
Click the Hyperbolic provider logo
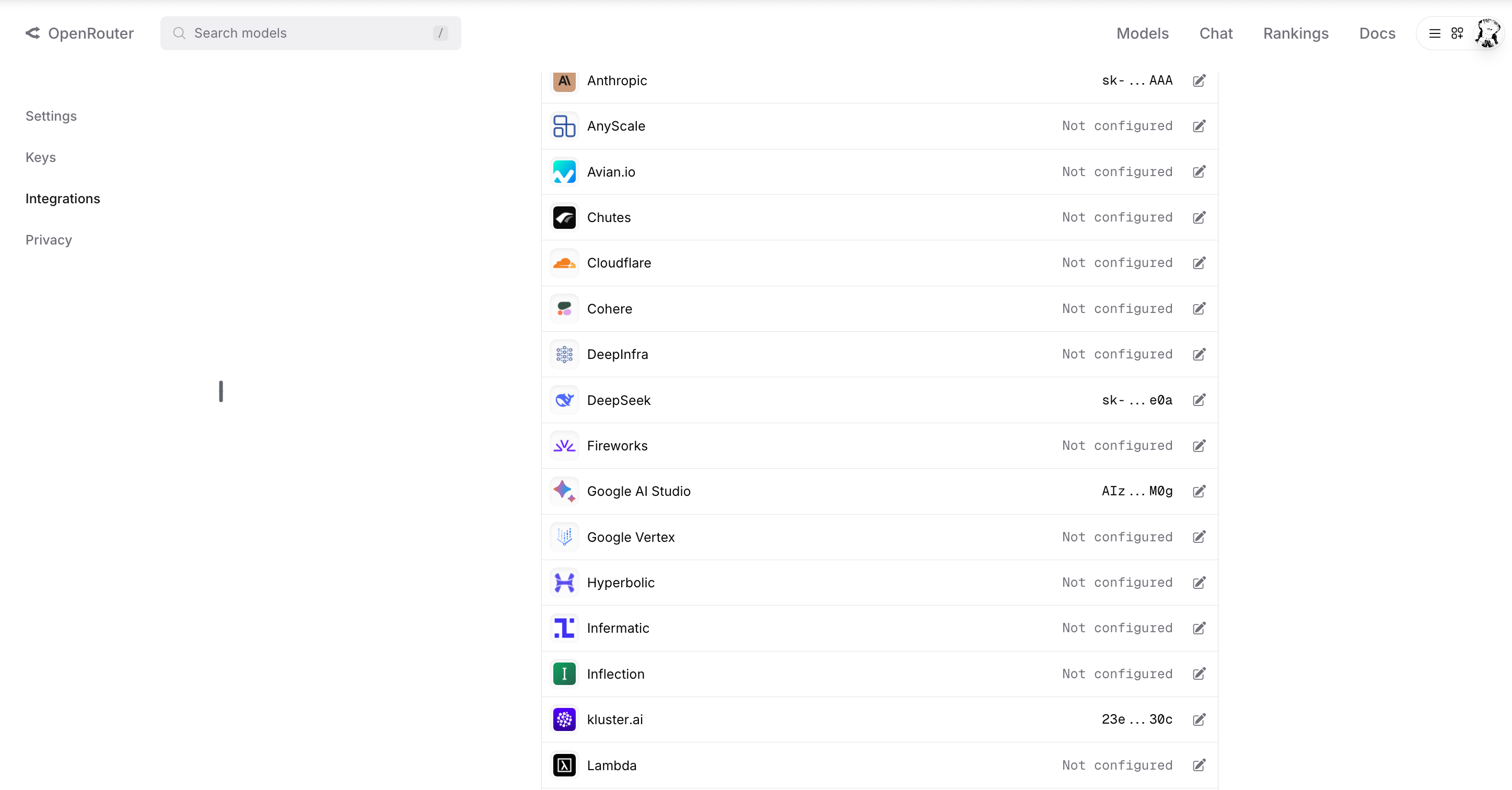click(x=564, y=582)
